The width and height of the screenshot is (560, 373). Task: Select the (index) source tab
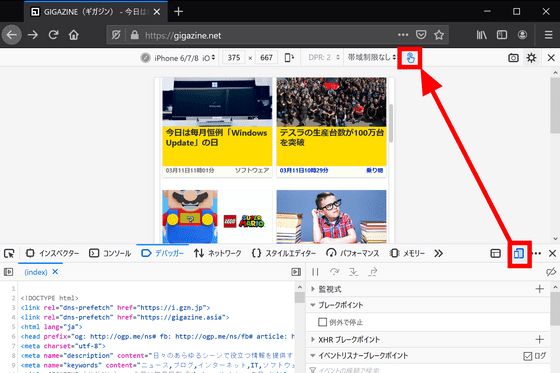tap(36, 272)
